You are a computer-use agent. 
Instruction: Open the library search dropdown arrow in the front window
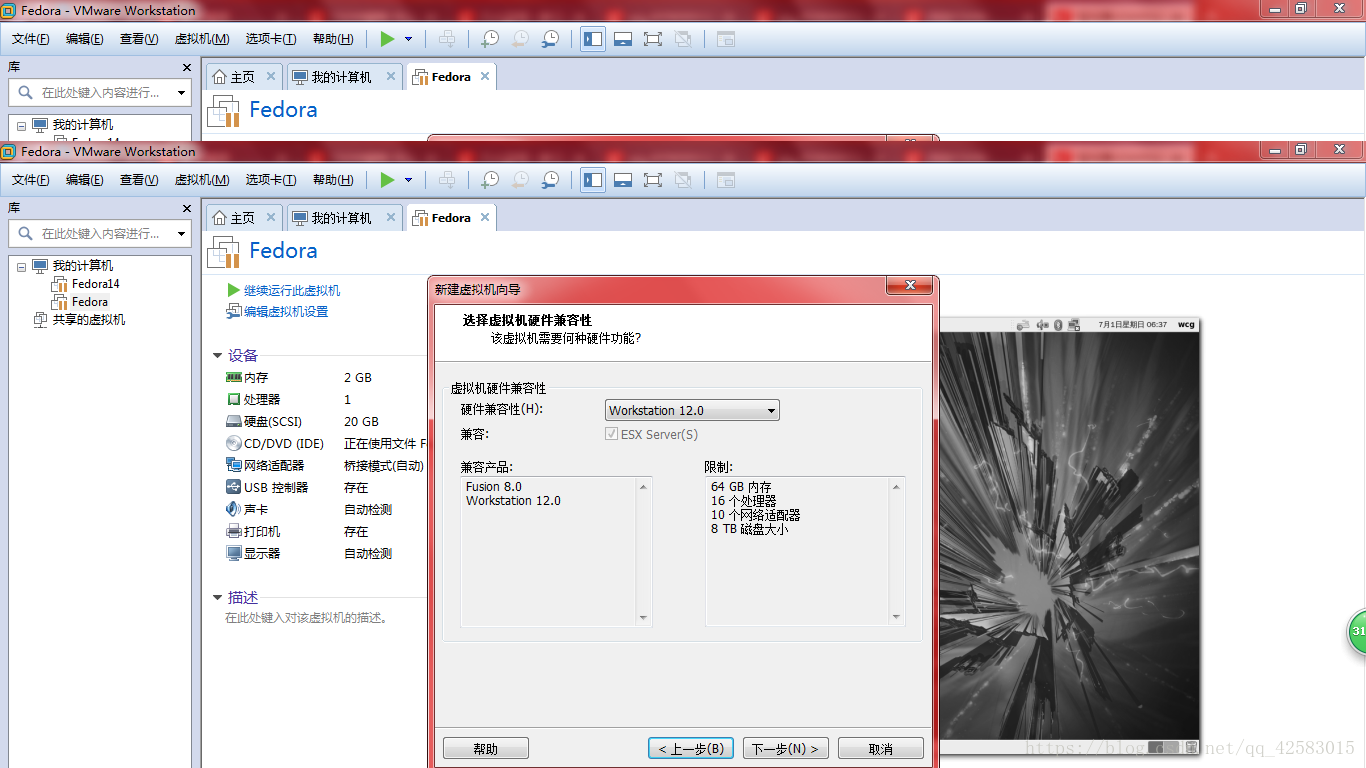tap(181, 233)
